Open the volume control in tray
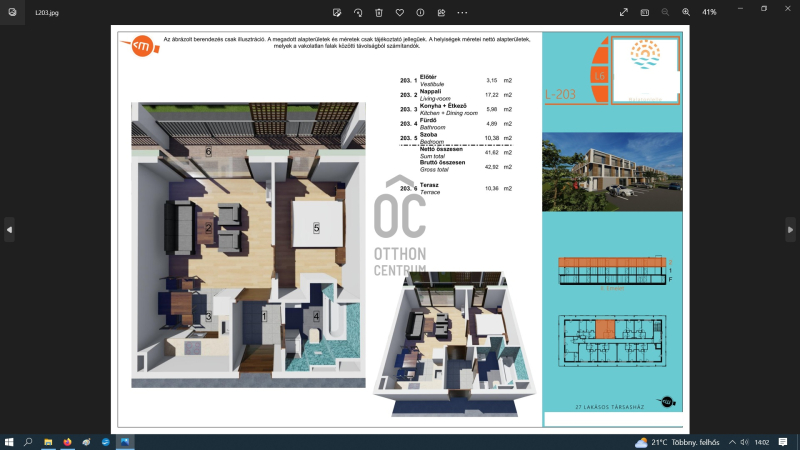Image resolution: width=800 pixels, height=450 pixels. click(745, 441)
